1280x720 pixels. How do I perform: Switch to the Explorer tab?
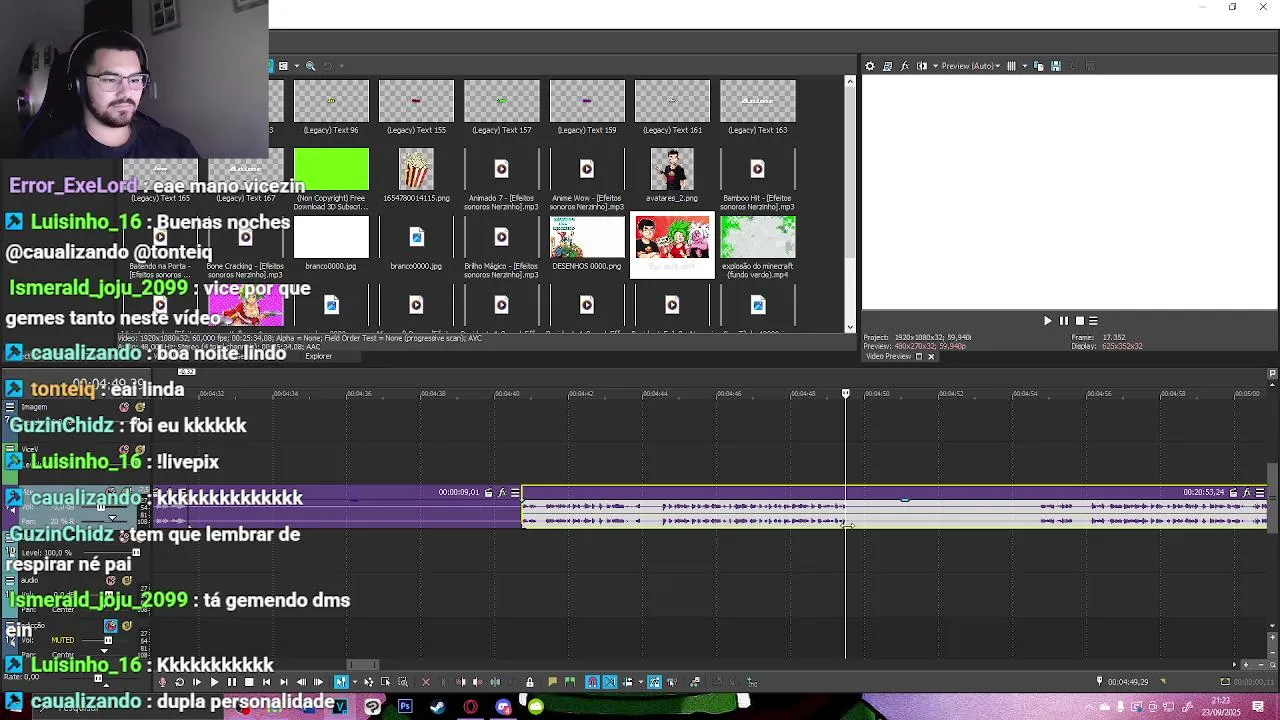[x=319, y=357]
